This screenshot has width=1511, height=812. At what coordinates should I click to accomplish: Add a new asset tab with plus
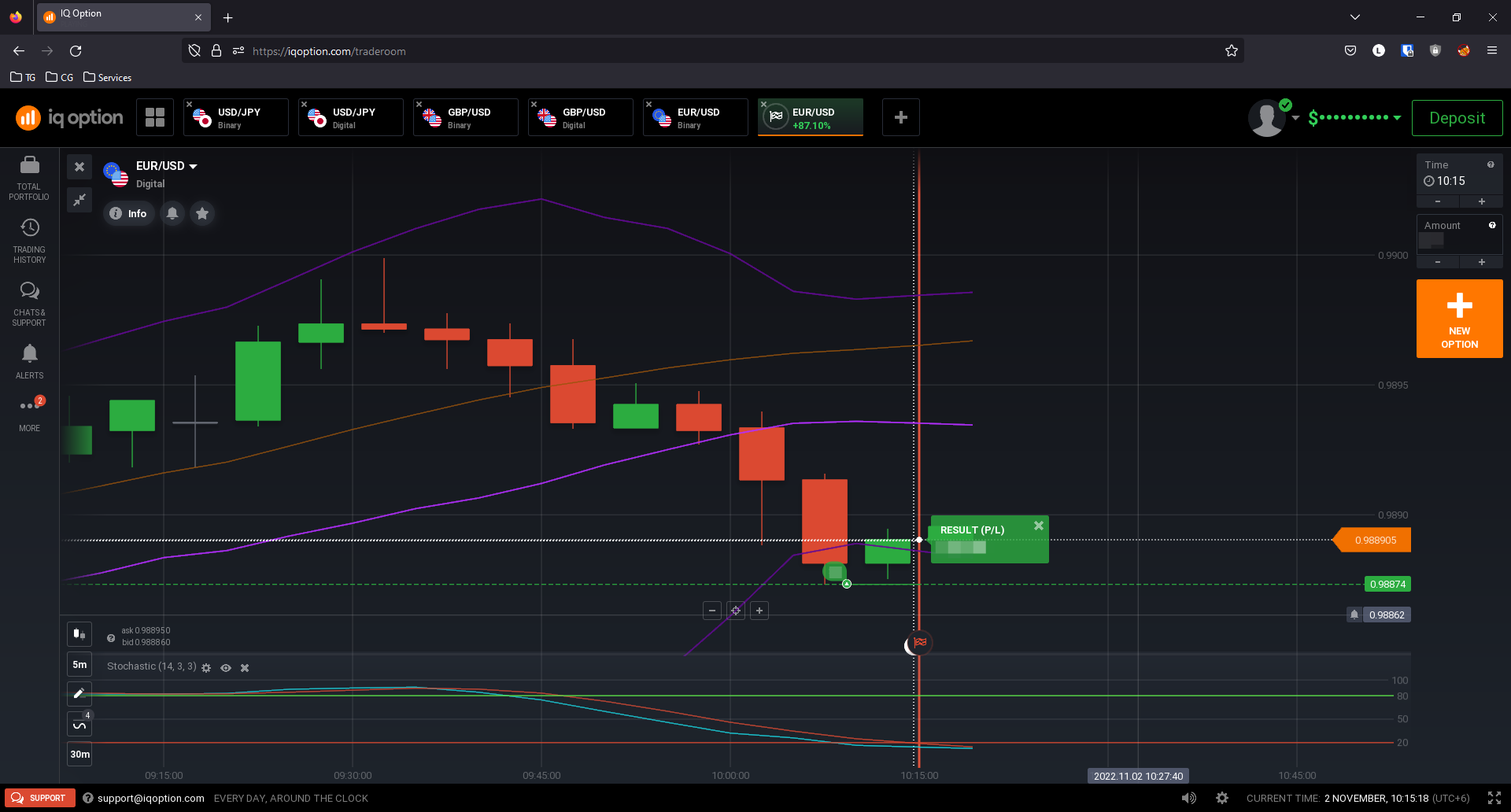(901, 117)
